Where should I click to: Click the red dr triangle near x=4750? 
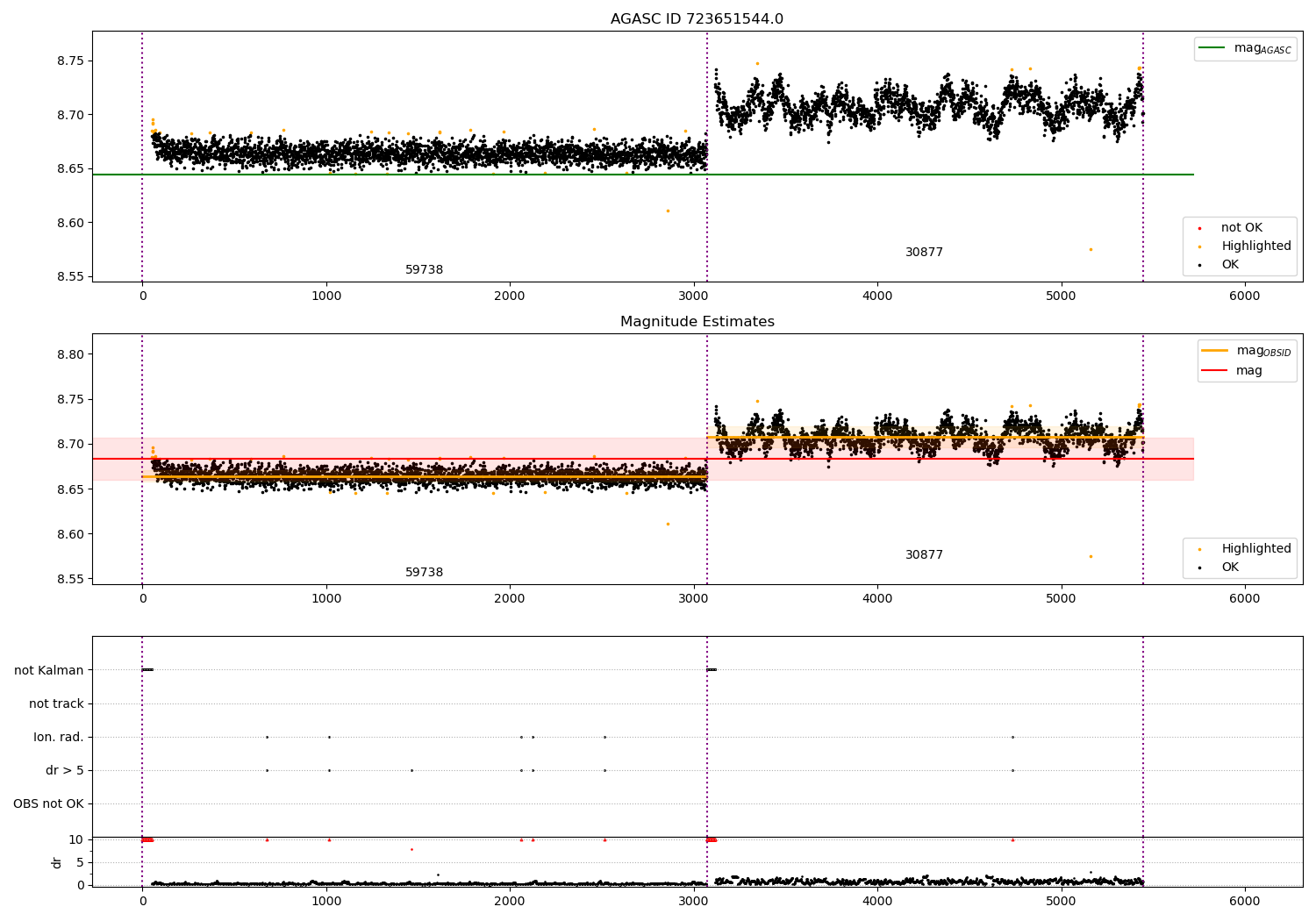tap(1012, 839)
